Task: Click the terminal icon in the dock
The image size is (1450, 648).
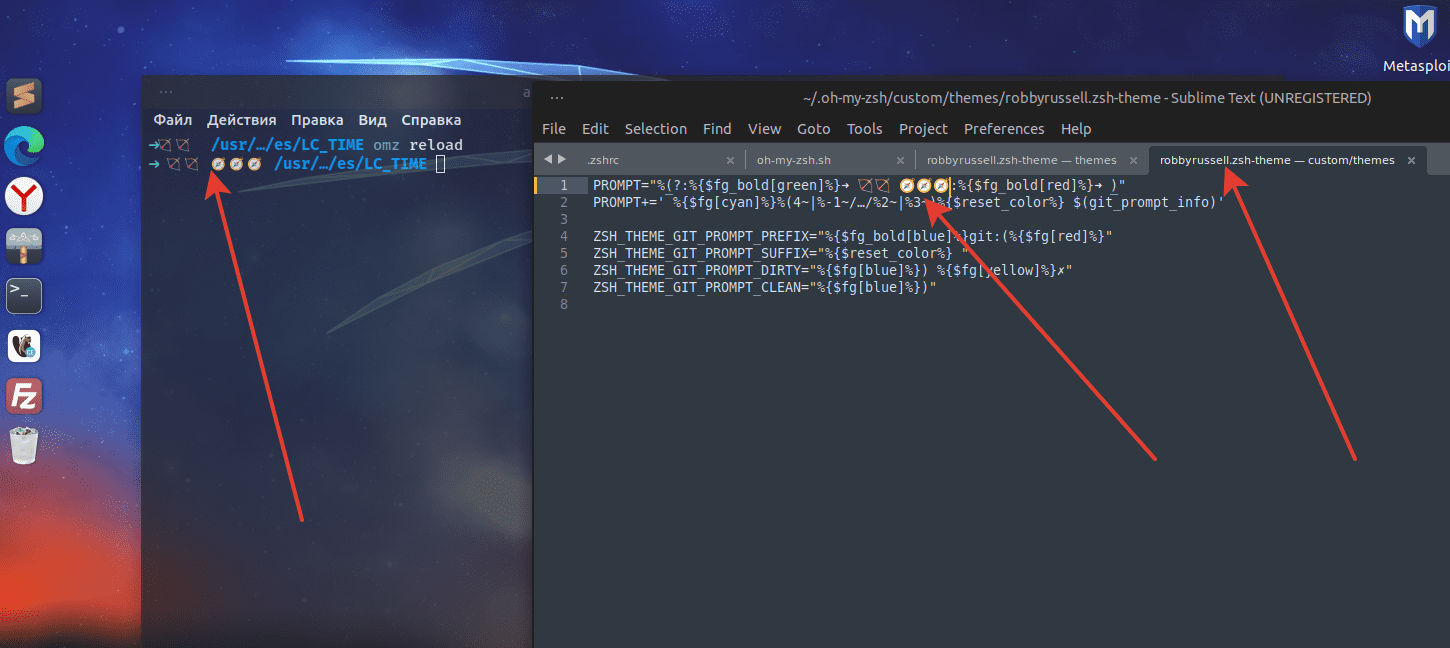Action: 24,295
